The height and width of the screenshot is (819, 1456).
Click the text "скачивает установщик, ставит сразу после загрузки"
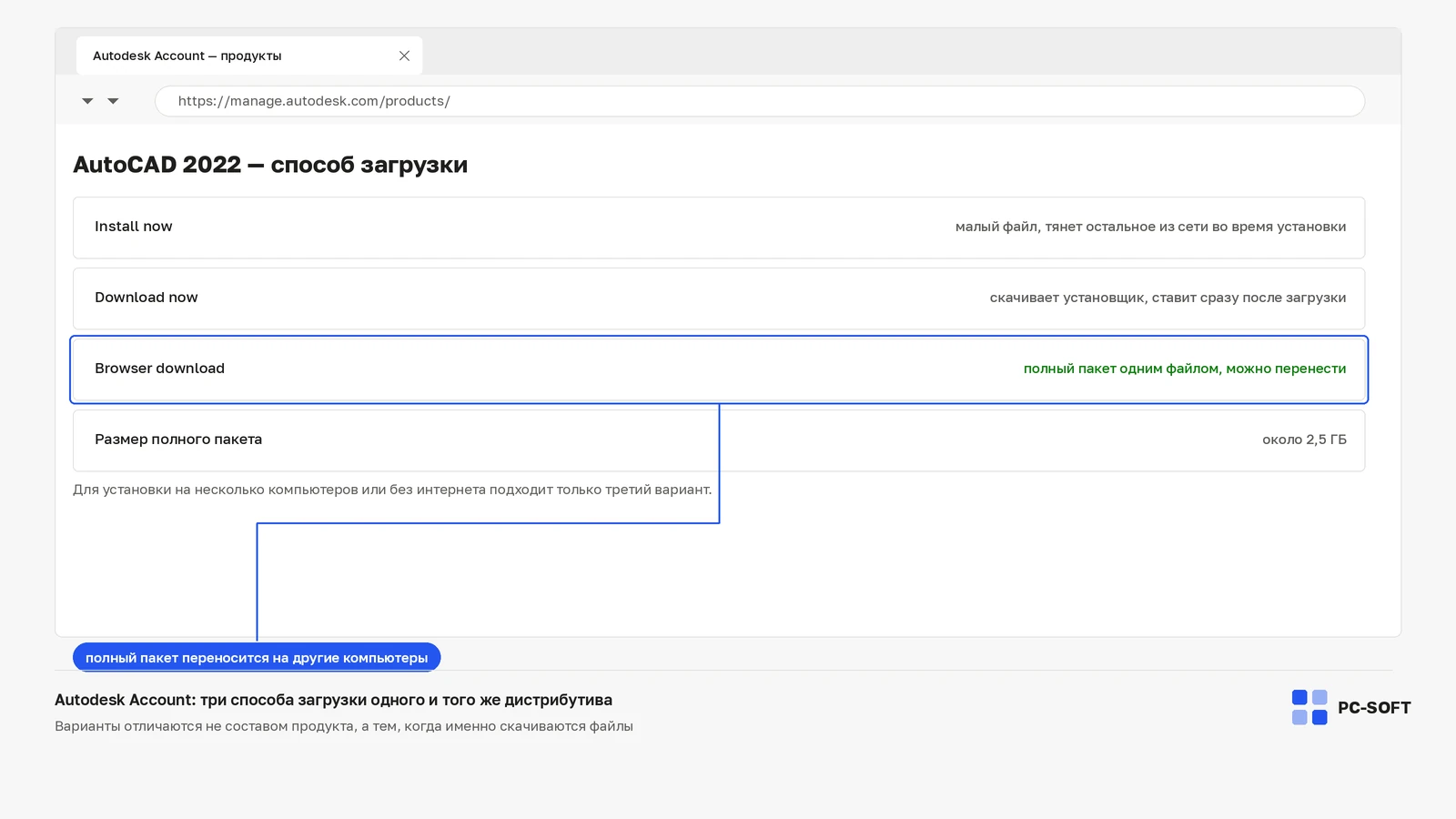click(x=1168, y=298)
